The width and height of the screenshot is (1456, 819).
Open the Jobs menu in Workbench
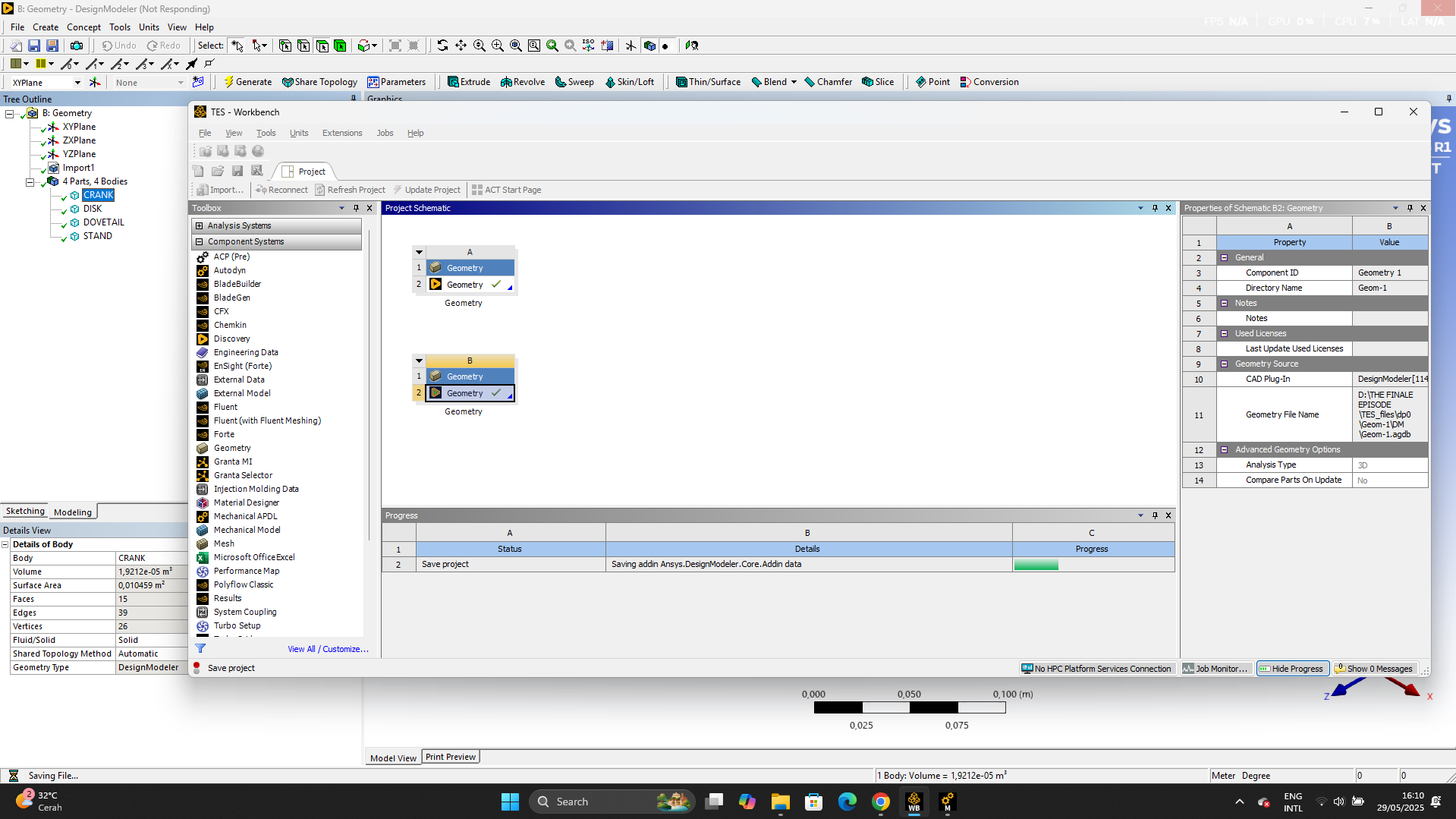[385, 133]
